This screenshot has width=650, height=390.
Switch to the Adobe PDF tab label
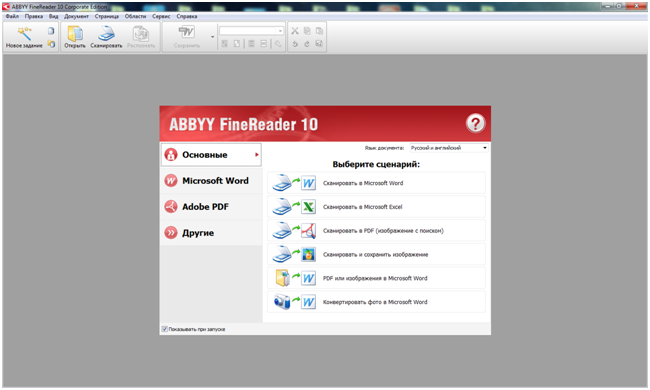coord(205,206)
